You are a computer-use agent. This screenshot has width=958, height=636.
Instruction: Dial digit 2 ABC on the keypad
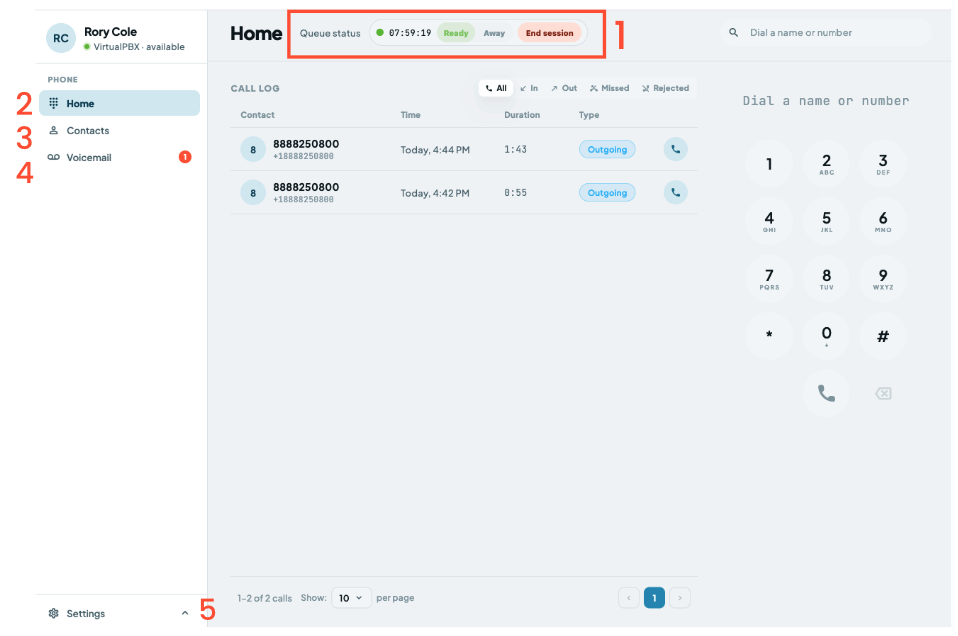(826, 164)
